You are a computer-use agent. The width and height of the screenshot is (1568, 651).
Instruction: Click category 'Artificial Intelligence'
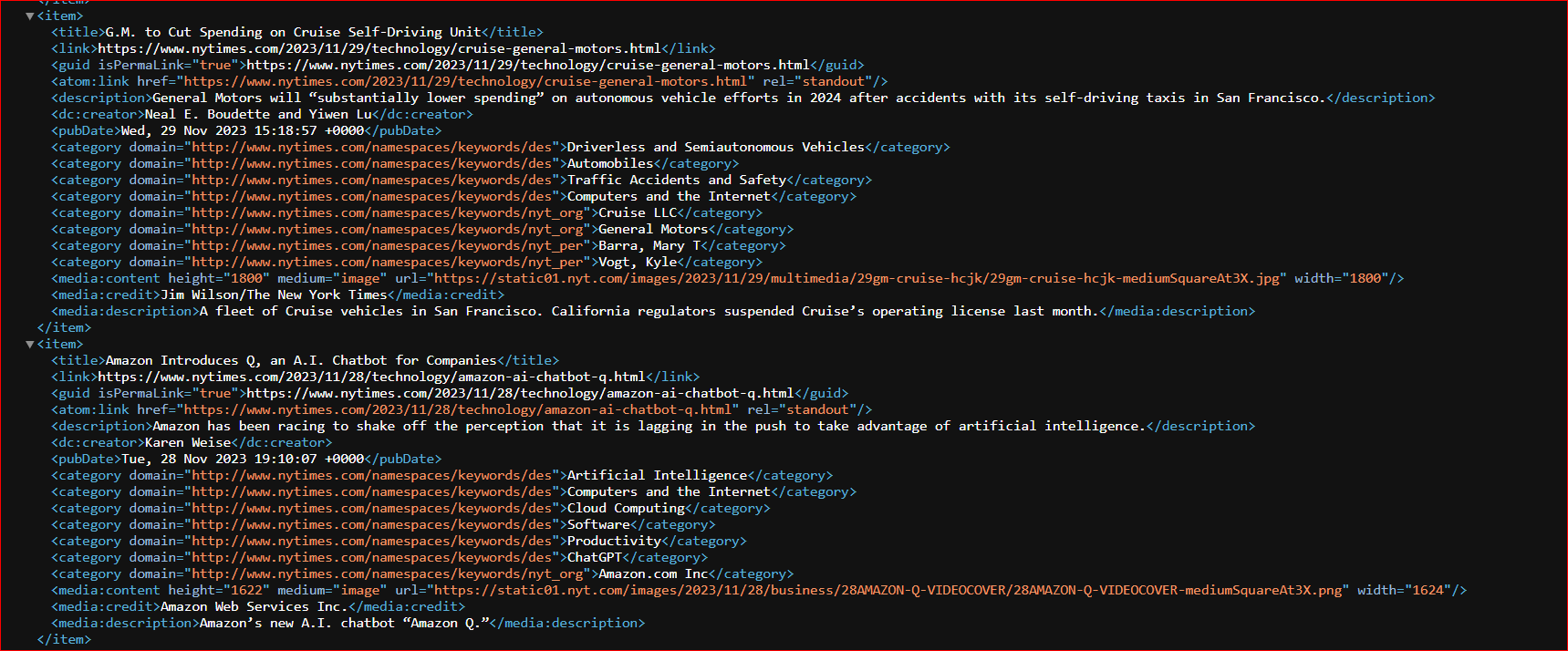pos(657,475)
